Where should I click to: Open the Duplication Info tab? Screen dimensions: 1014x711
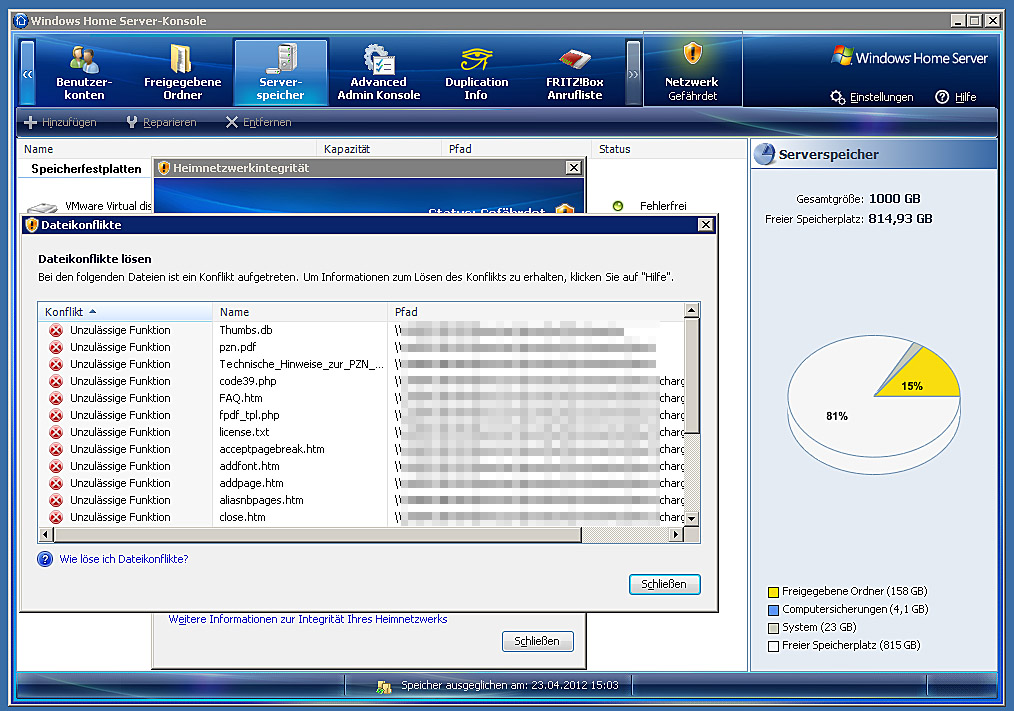coord(477,71)
